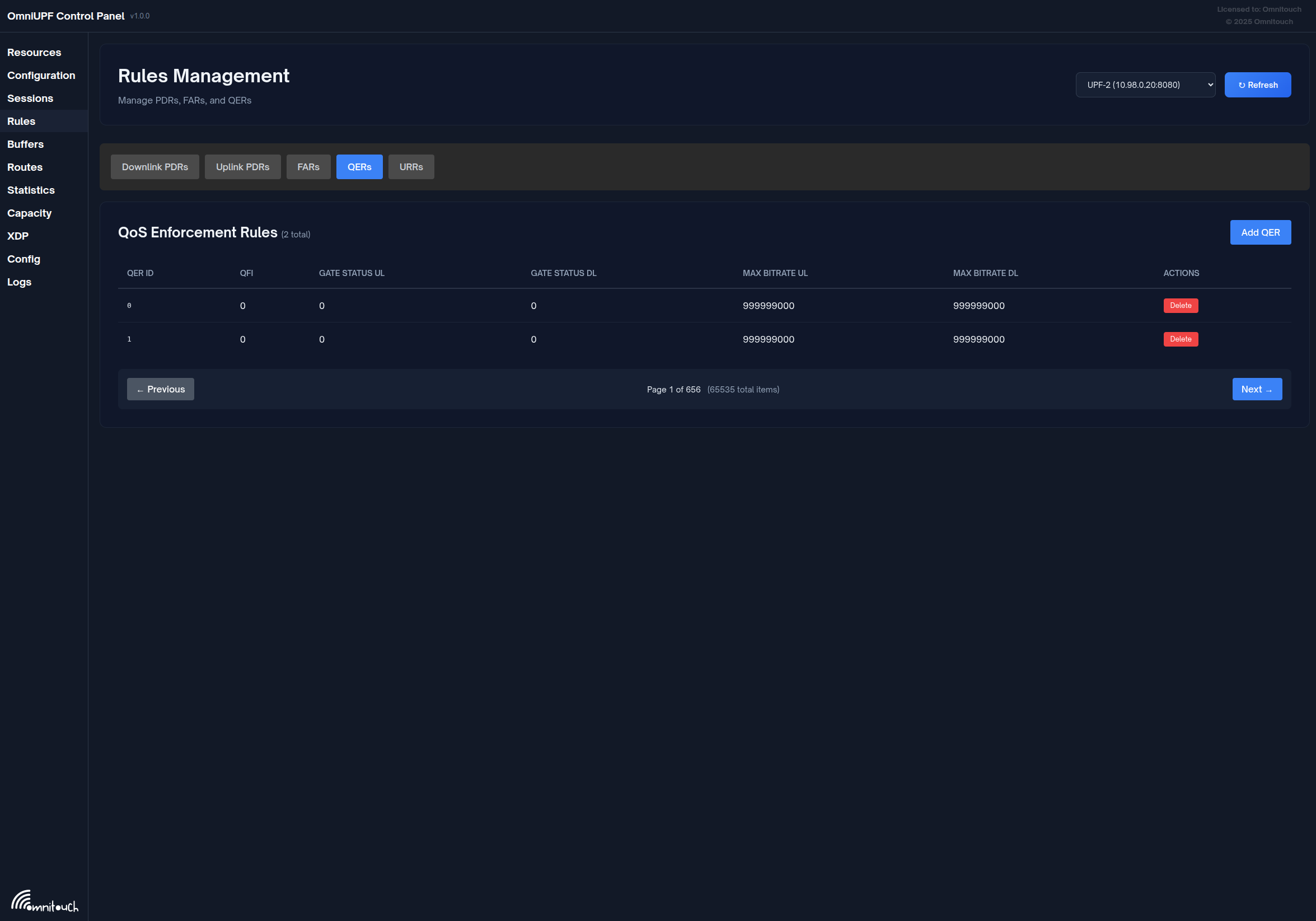Refresh the rules list
1316x921 pixels.
[x=1258, y=85]
